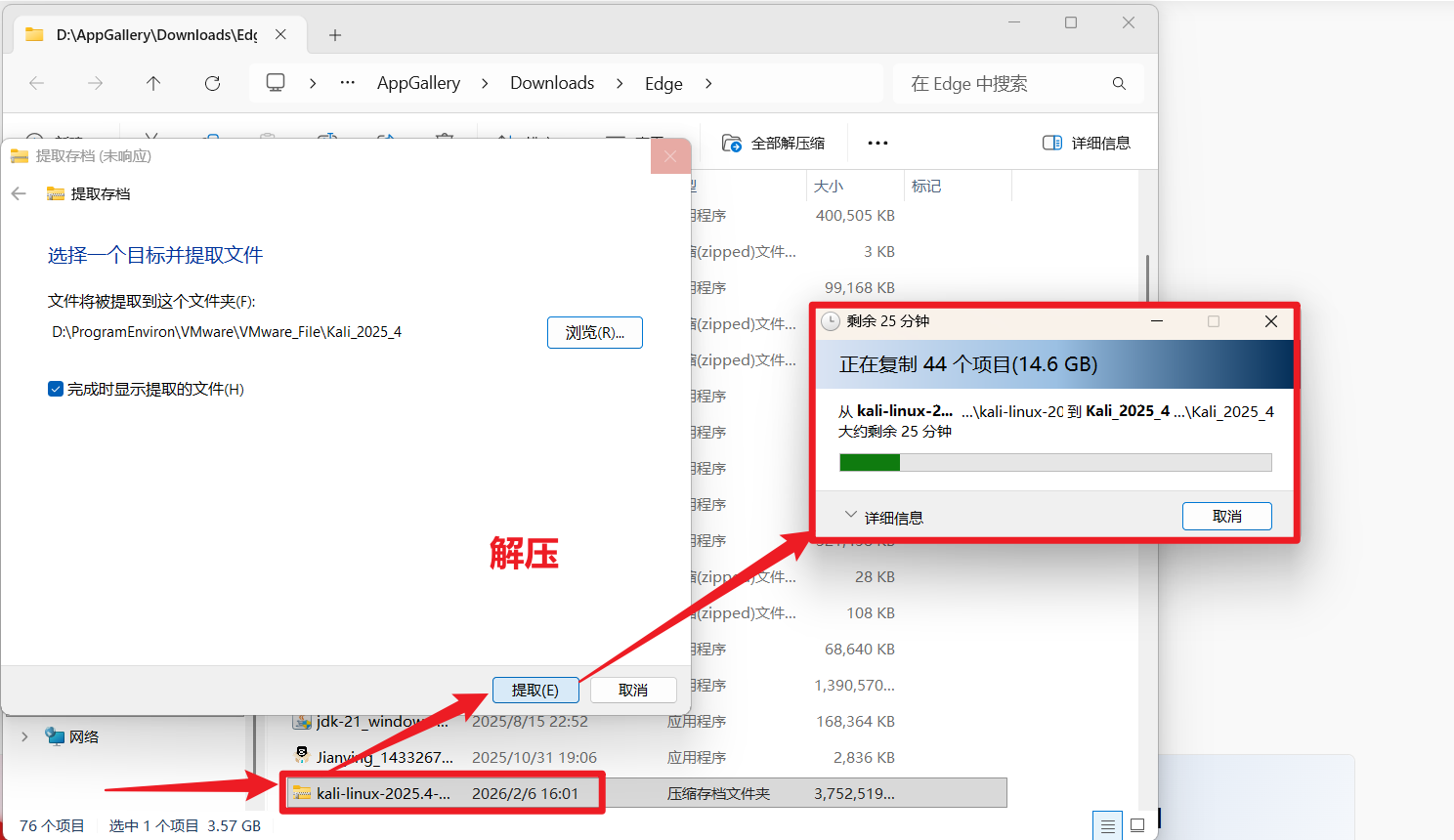Click the date 2025/10/31 19:06
1454x840 pixels.
pyautogui.click(x=535, y=757)
